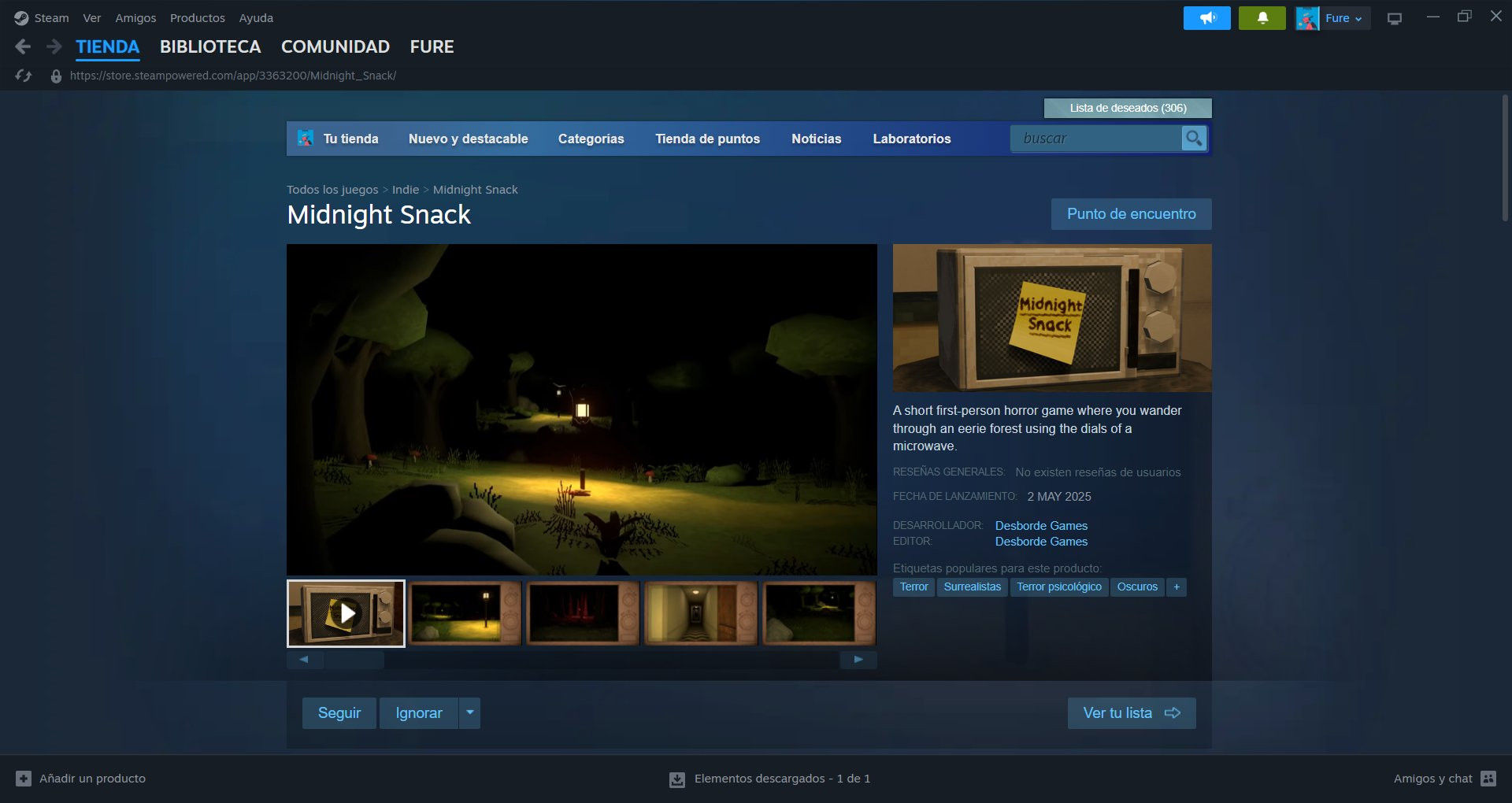
Task: Click the magnifying glass search button
Action: (1194, 139)
